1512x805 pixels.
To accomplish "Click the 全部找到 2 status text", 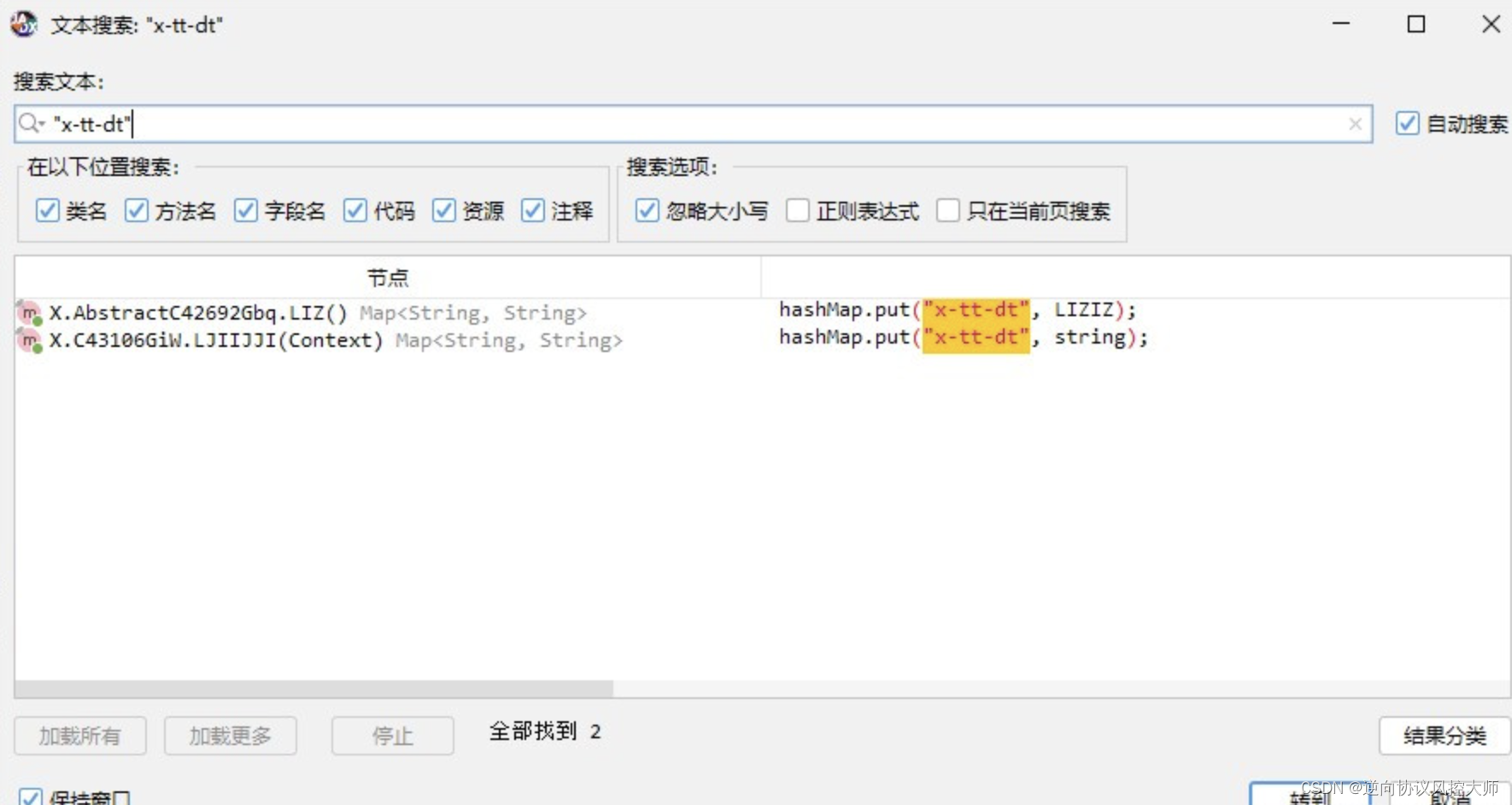I will [x=545, y=732].
